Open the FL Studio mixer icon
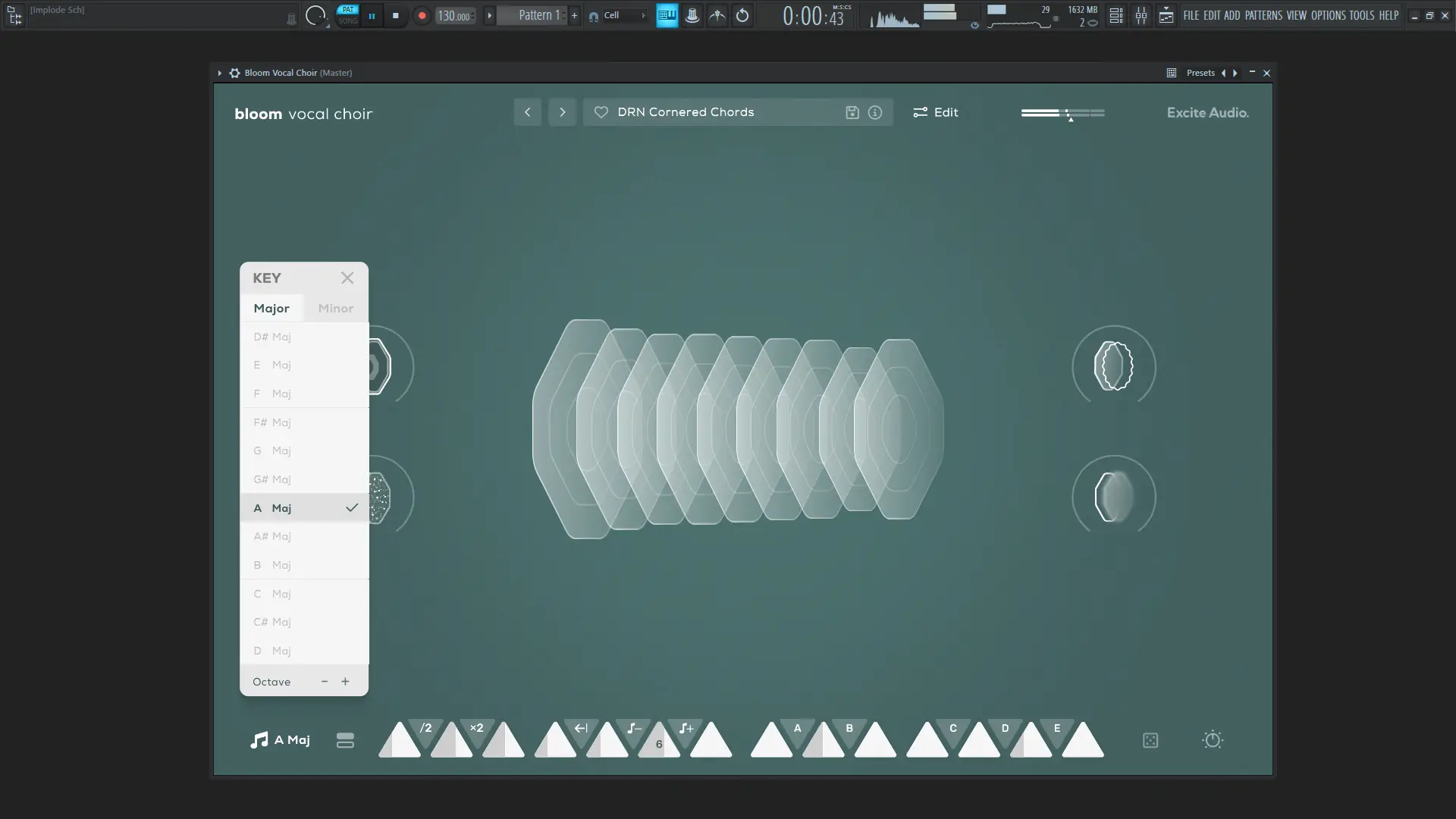Screen dimensions: 1456x819 point(1141,15)
